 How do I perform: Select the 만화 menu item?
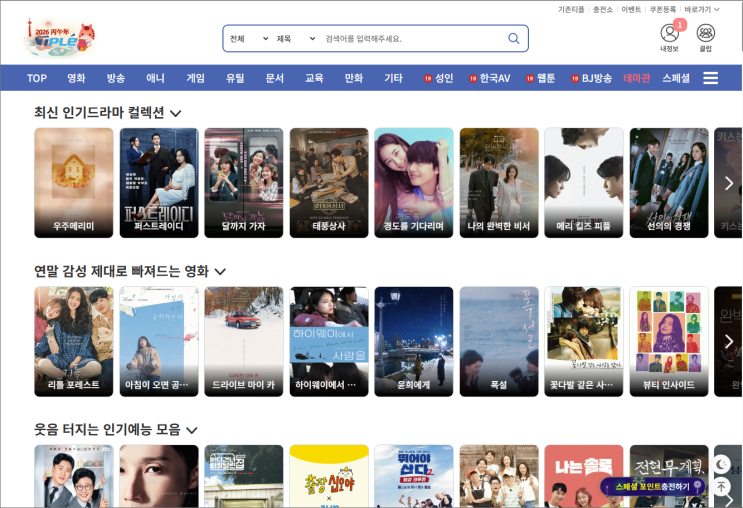point(354,78)
